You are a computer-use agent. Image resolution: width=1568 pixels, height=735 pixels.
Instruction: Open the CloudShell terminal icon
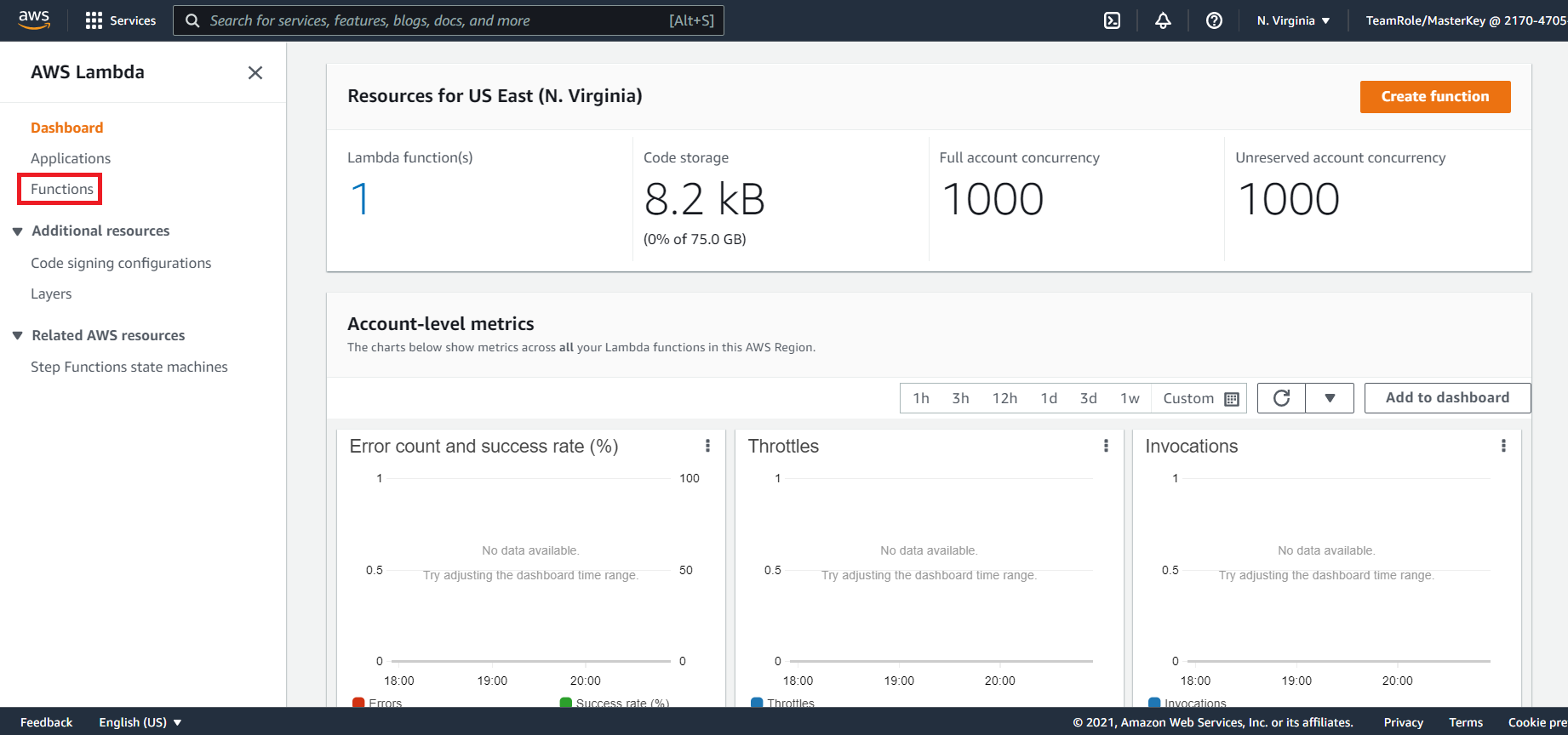(1112, 20)
